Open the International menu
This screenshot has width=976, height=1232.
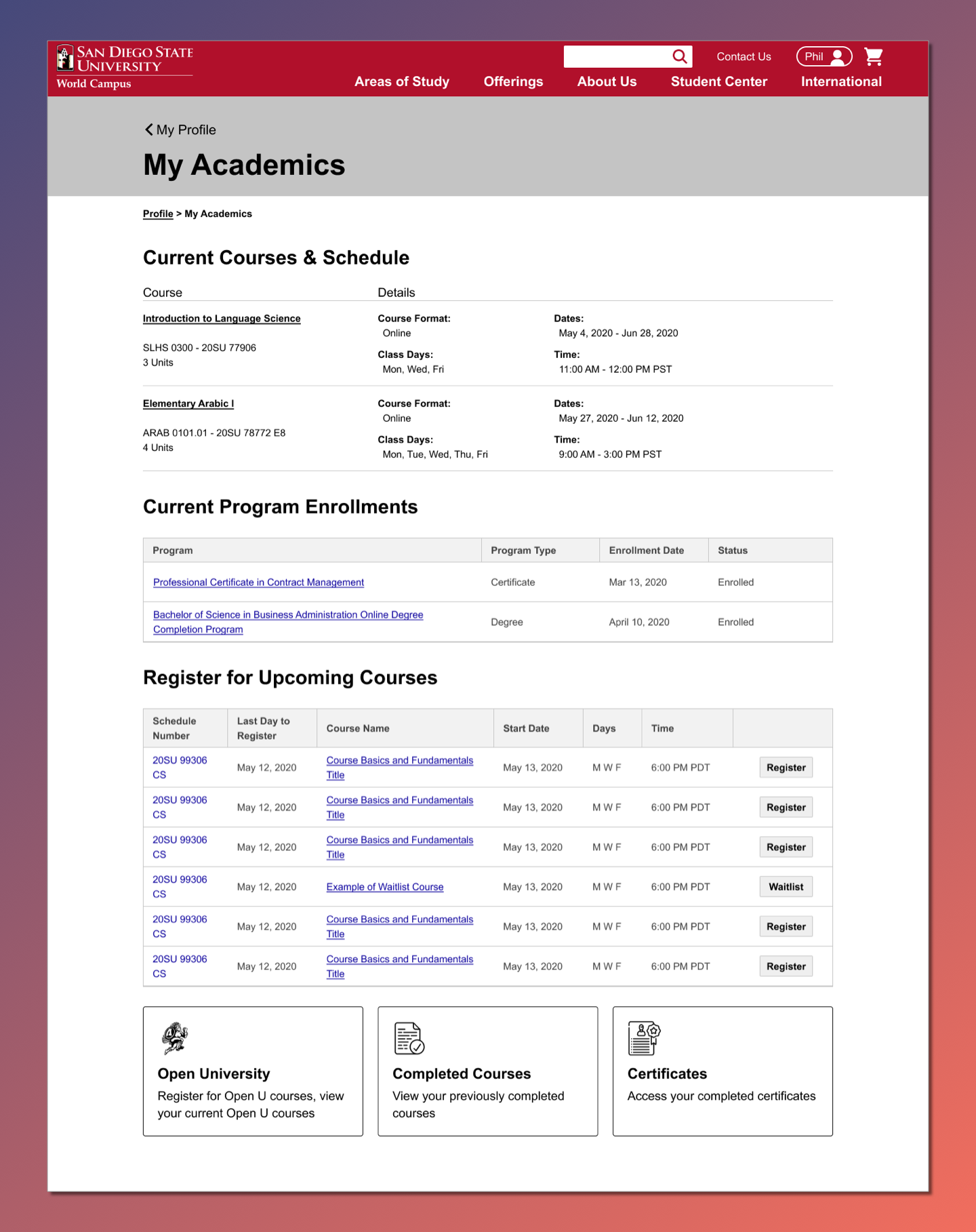(841, 81)
